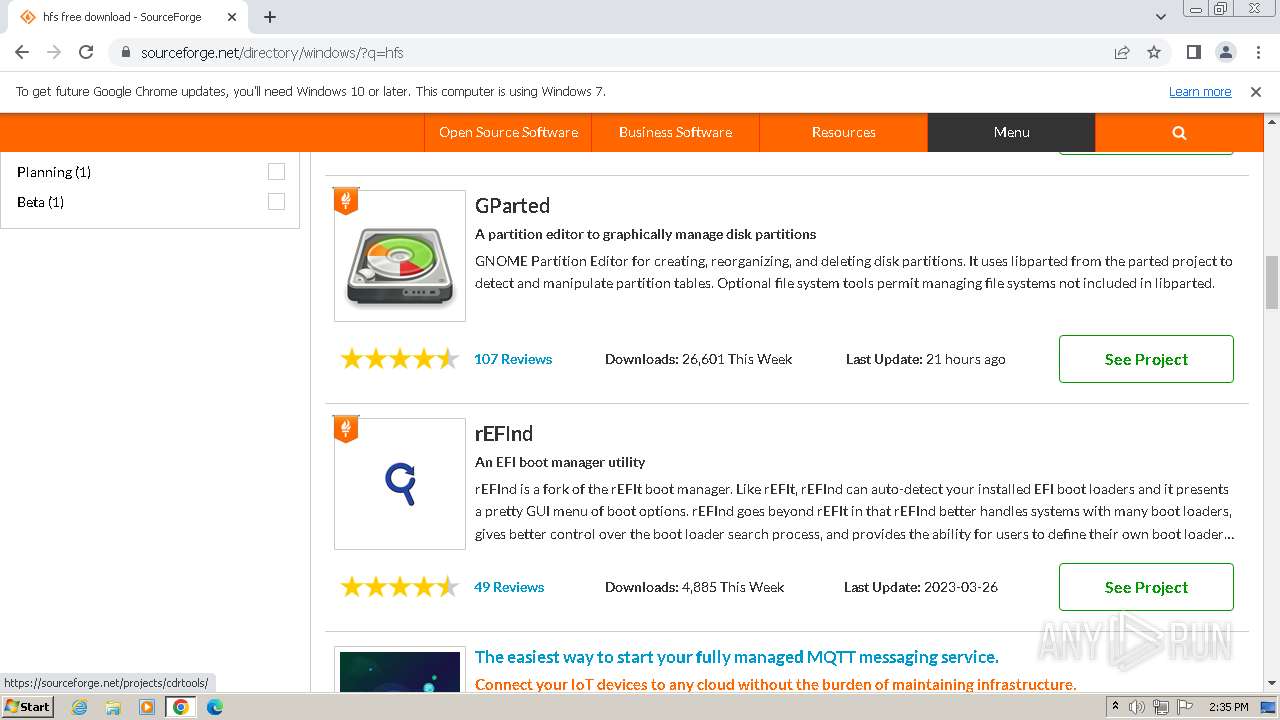Show hidden system tray icons
This screenshot has width=1280, height=720.
(x=1115, y=706)
